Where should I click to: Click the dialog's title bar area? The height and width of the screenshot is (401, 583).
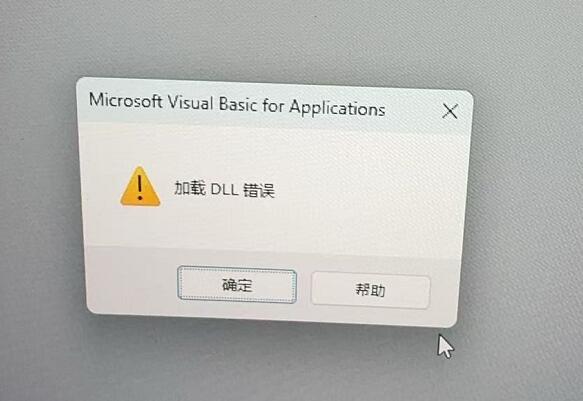275,106
